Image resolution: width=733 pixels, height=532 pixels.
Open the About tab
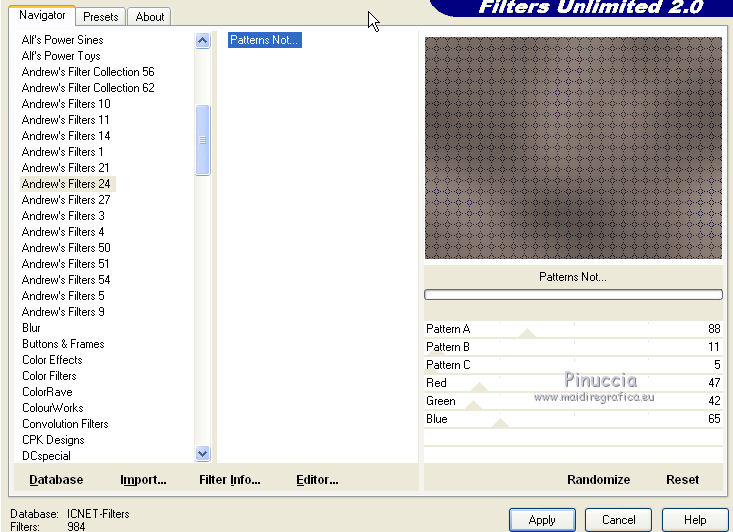pos(150,17)
